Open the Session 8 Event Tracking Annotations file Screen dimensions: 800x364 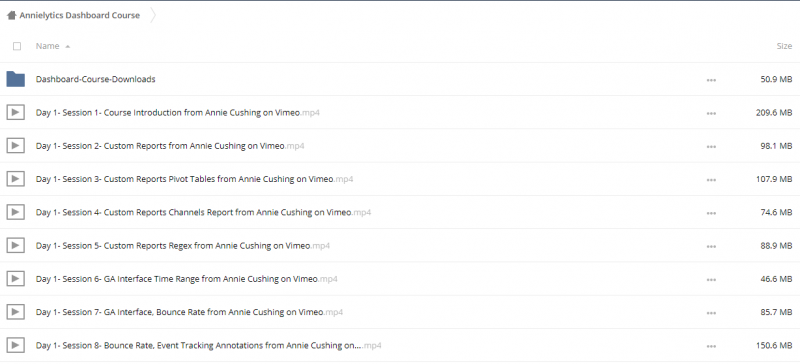pos(208,345)
